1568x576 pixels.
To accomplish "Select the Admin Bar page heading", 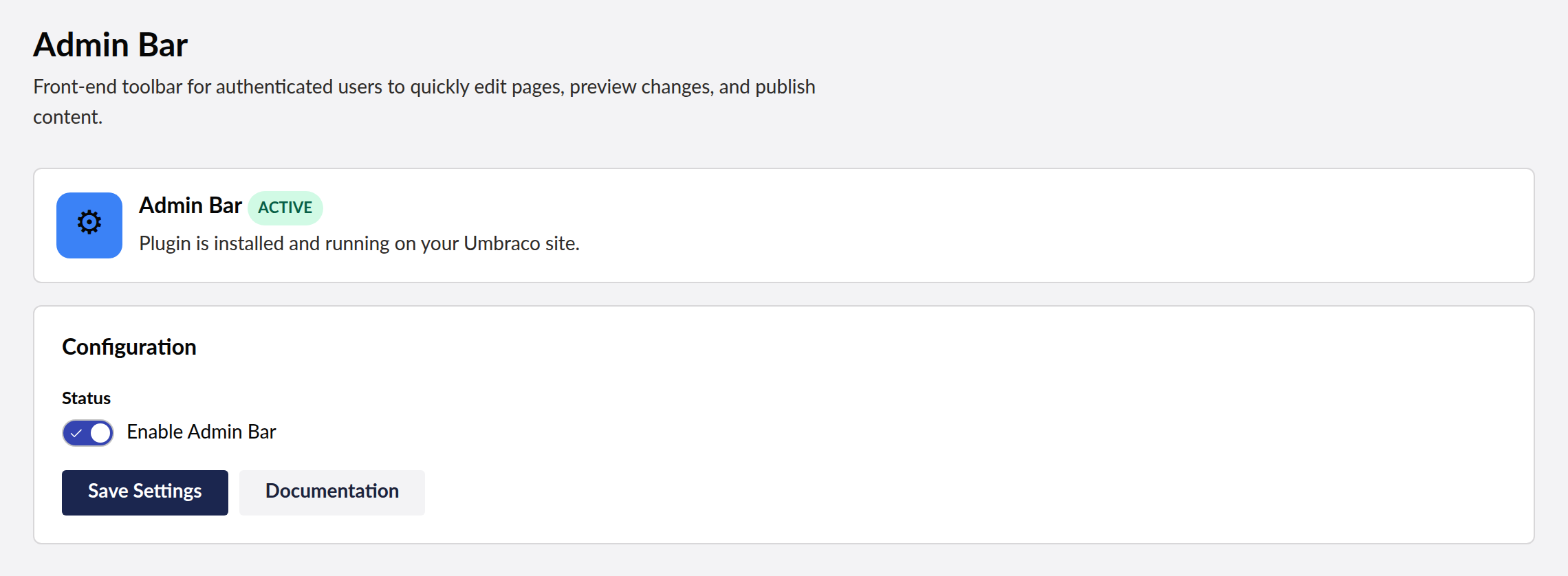I will [x=110, y=45].
